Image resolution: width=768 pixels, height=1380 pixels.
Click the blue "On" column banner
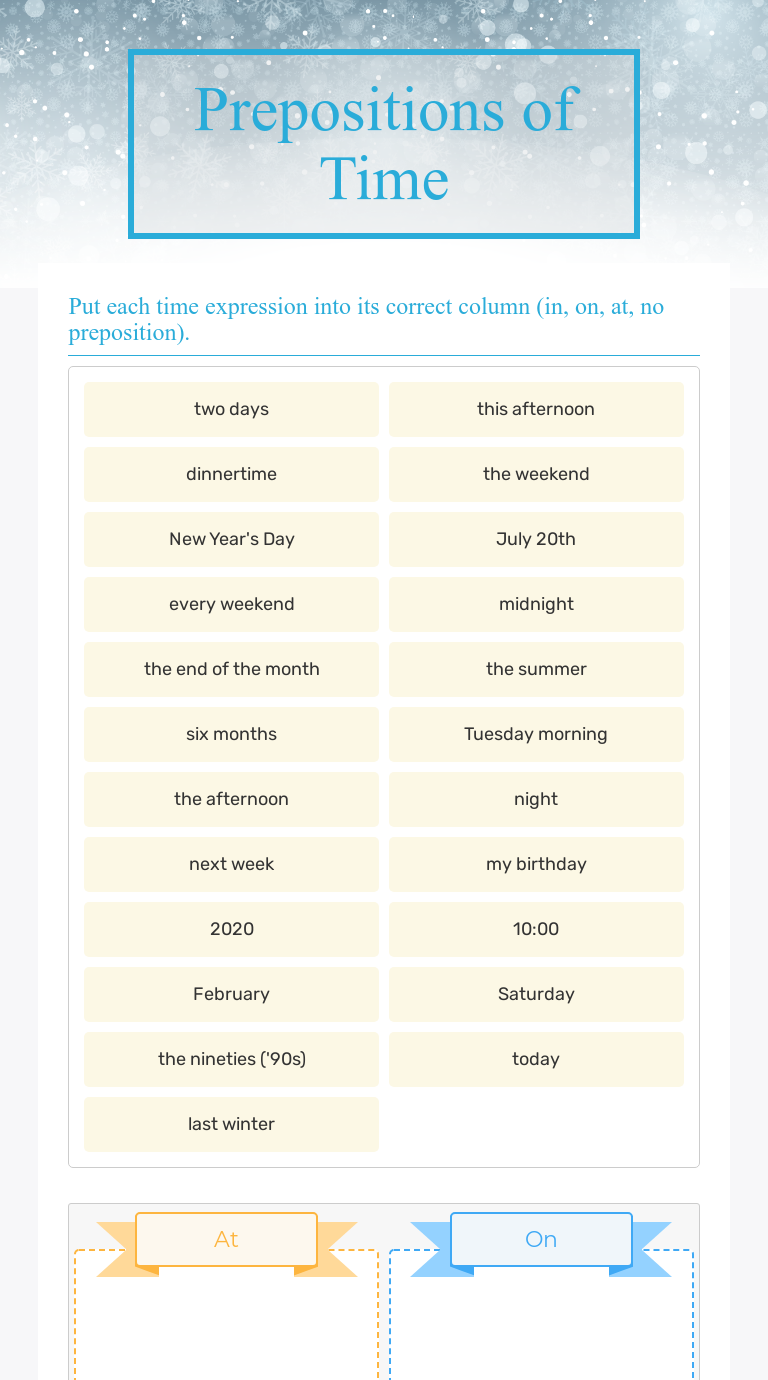click(541, 1239)
